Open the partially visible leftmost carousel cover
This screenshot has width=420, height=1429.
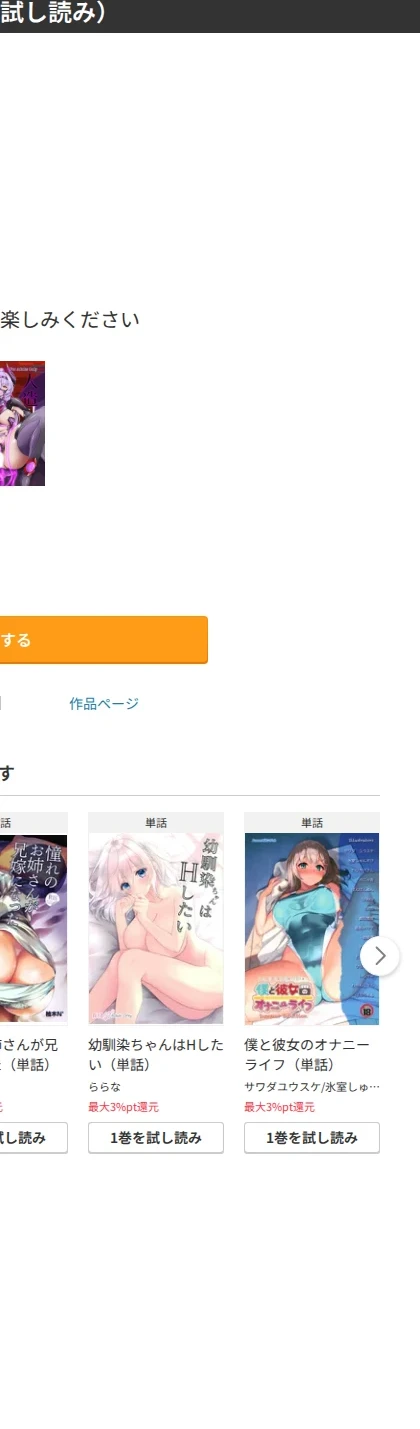(x=34, y=929)
